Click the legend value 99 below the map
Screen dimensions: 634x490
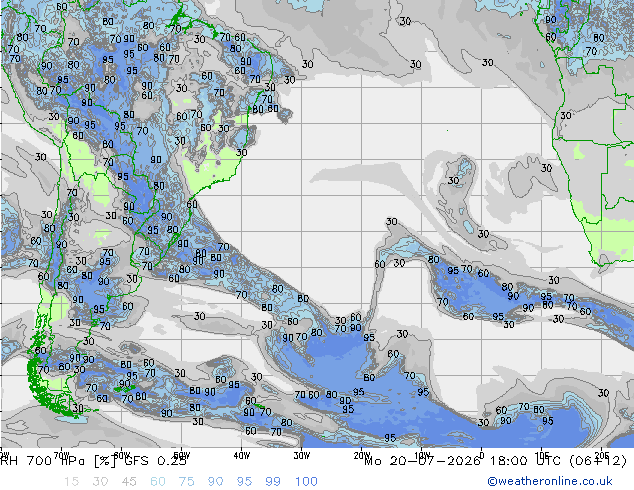coord(273,482)
